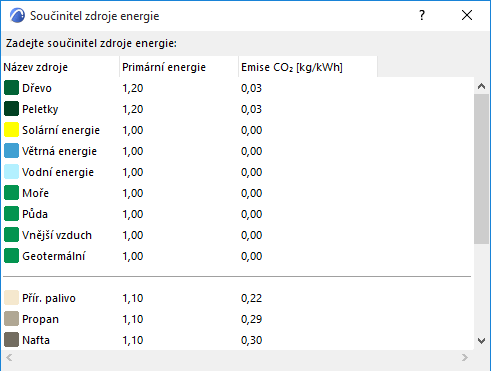The width and height of the screenshot is (491, 371).
Task: Select the Geotermální row label
Action: click(x=53, y=256)
